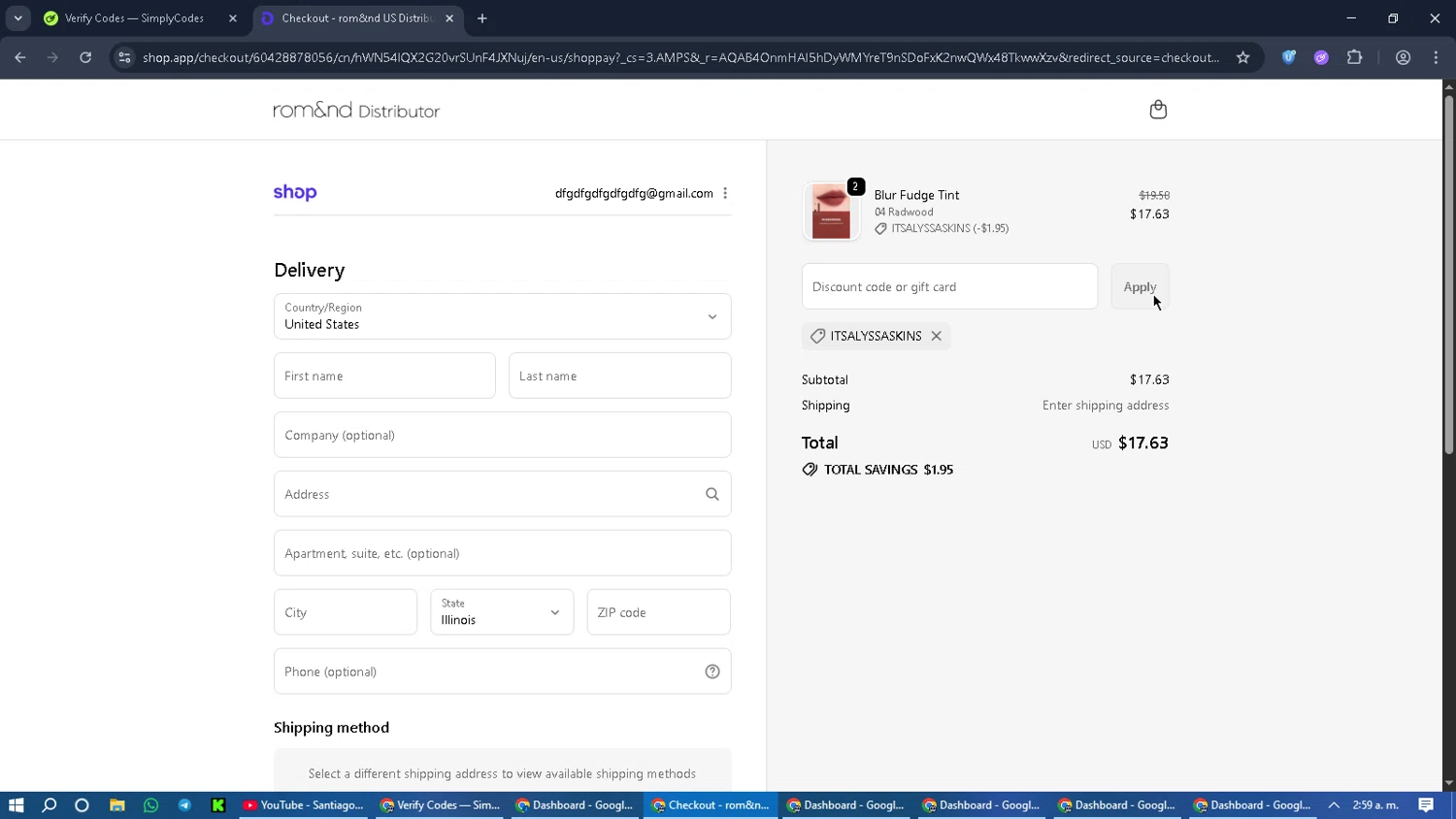This screenshot has height=819, width=1456.
Task: View site information icon in address bar
Action: [x=124, y=57]
